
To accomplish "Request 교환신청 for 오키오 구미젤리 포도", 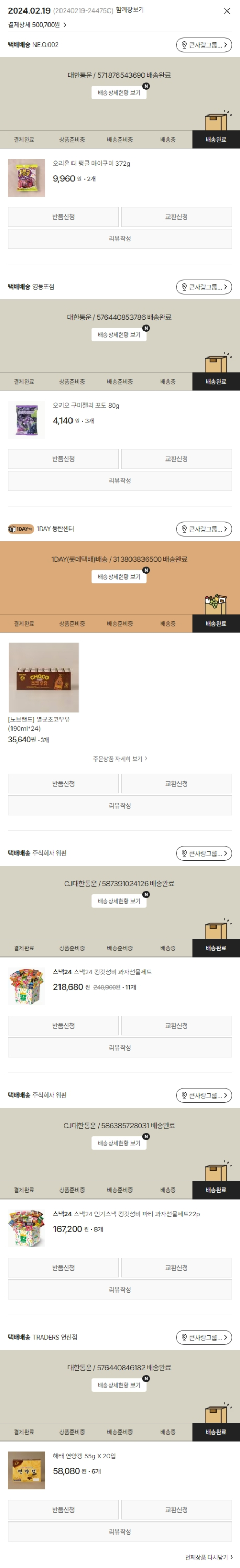I will pyautogui.click(x=176, y=459).
